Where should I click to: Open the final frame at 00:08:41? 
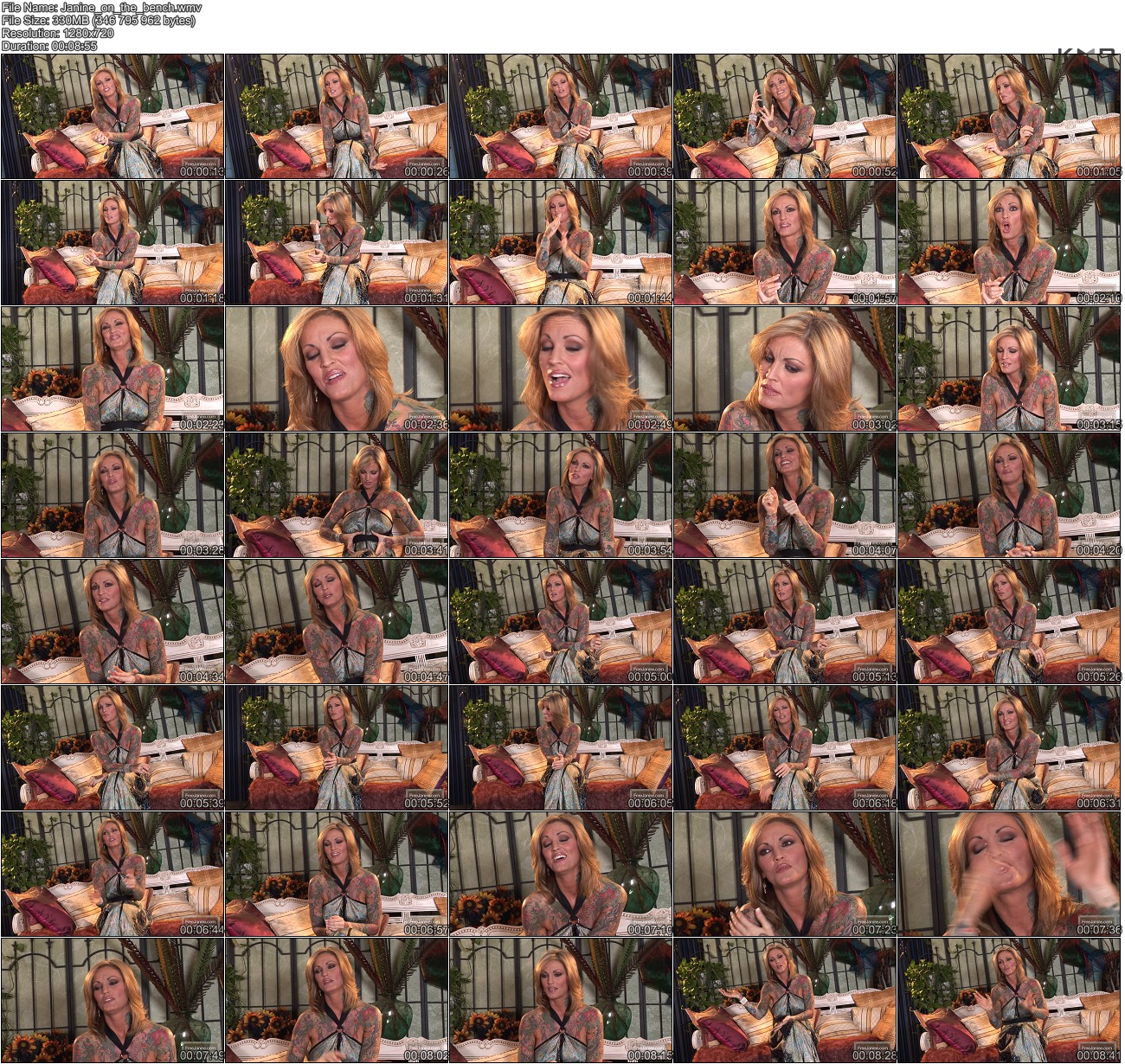1009,1000
